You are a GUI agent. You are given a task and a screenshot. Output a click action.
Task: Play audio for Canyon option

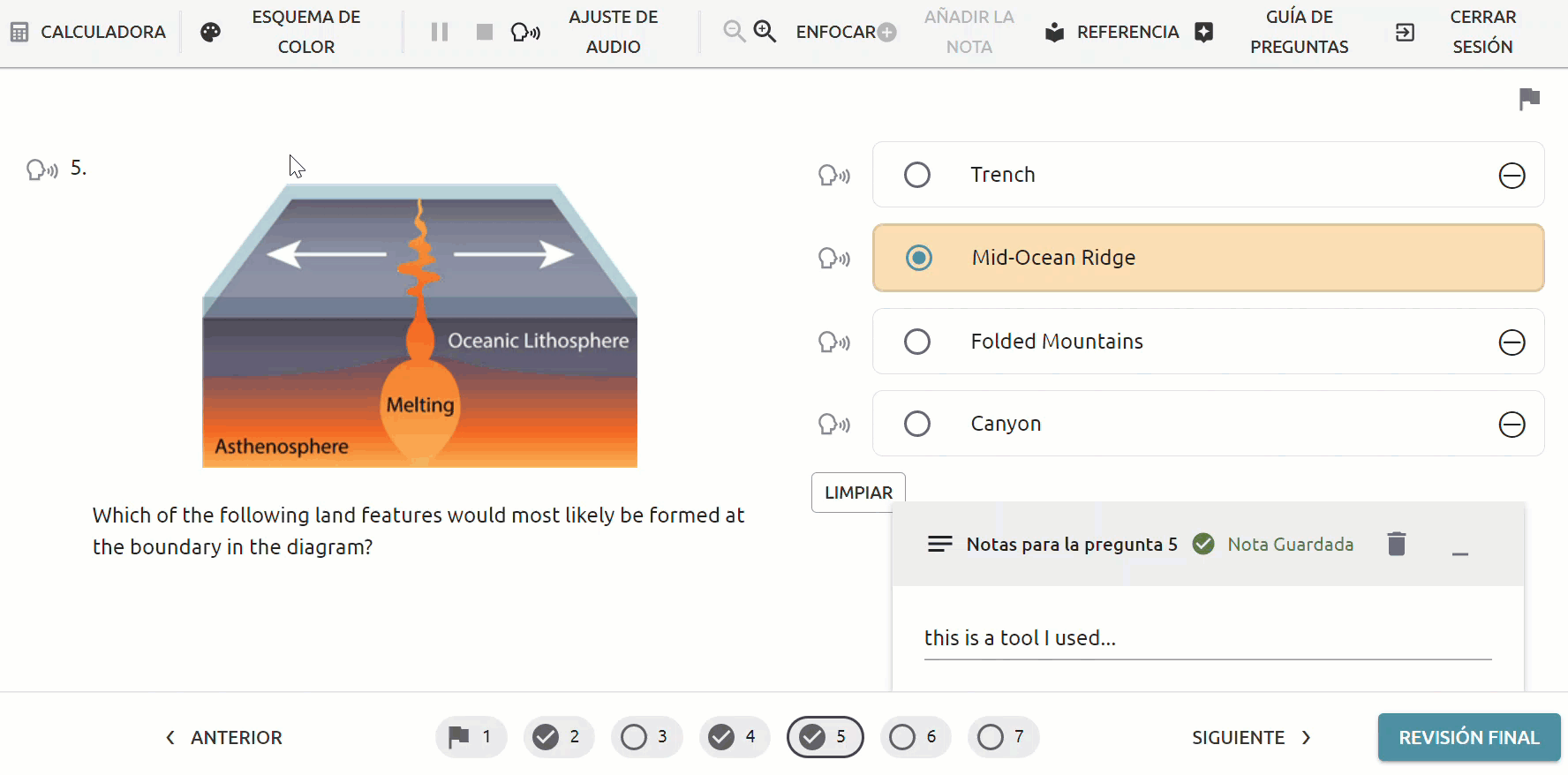pyautogui.click(x=834, y=424)
